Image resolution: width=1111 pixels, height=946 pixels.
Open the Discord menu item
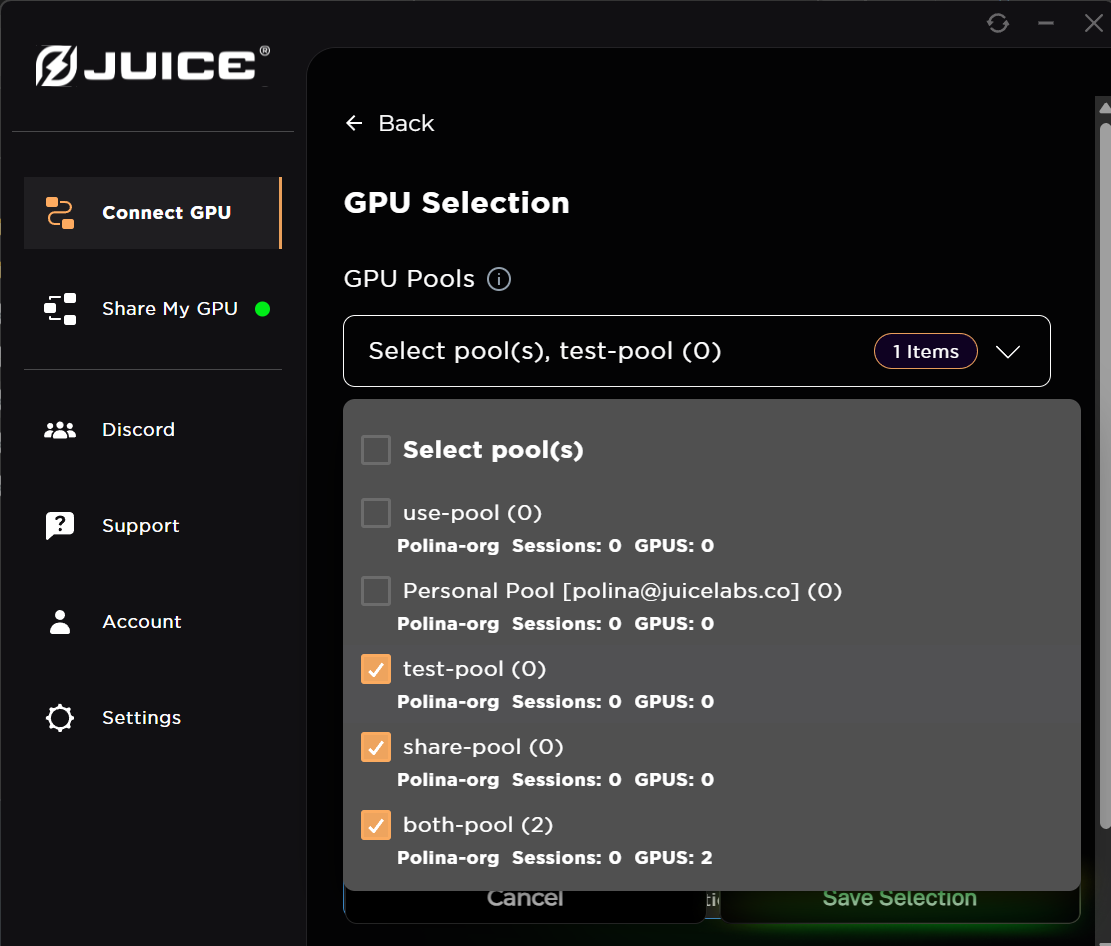[153, 430]
